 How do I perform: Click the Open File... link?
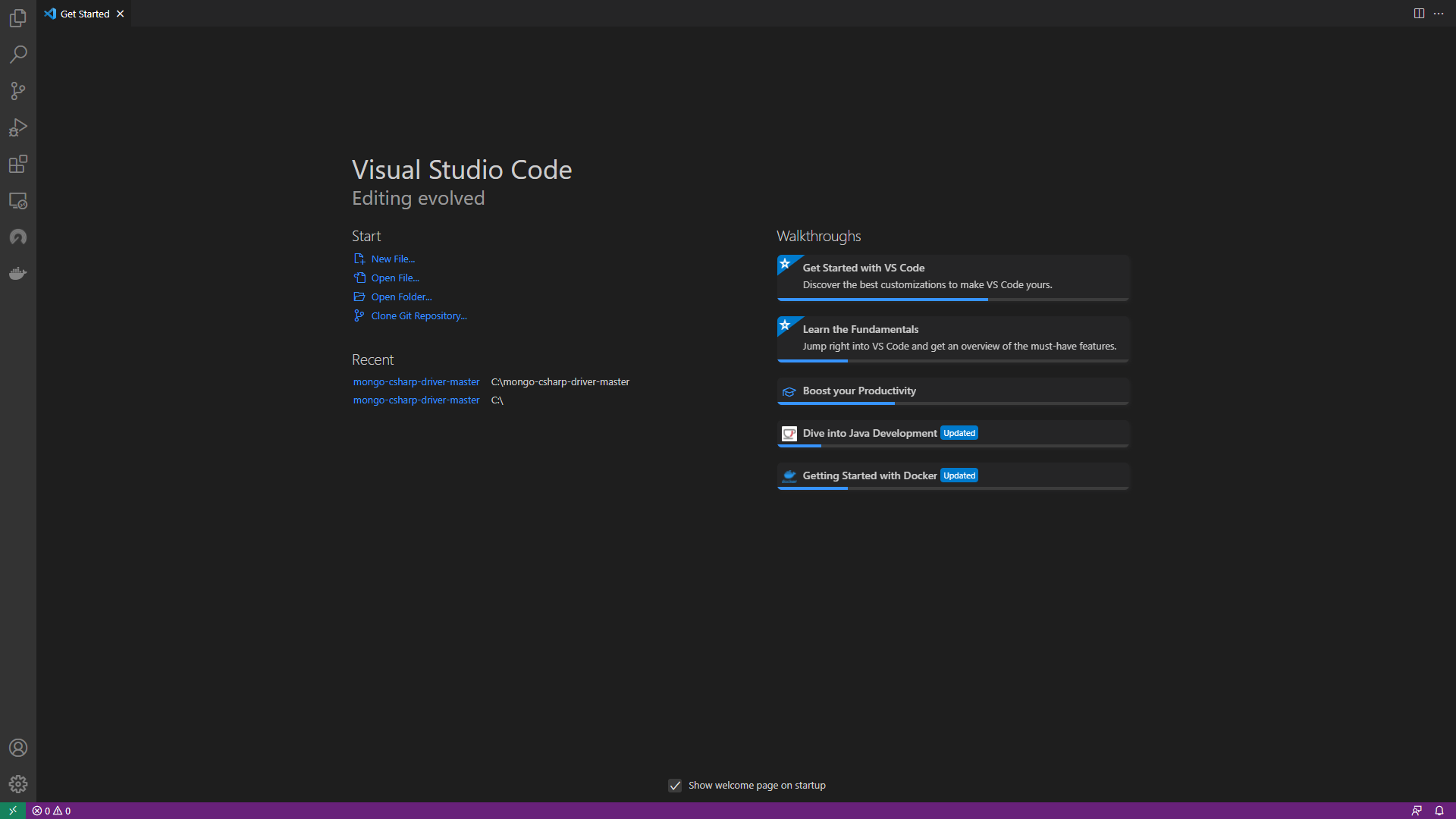click(x=395, y=278)
